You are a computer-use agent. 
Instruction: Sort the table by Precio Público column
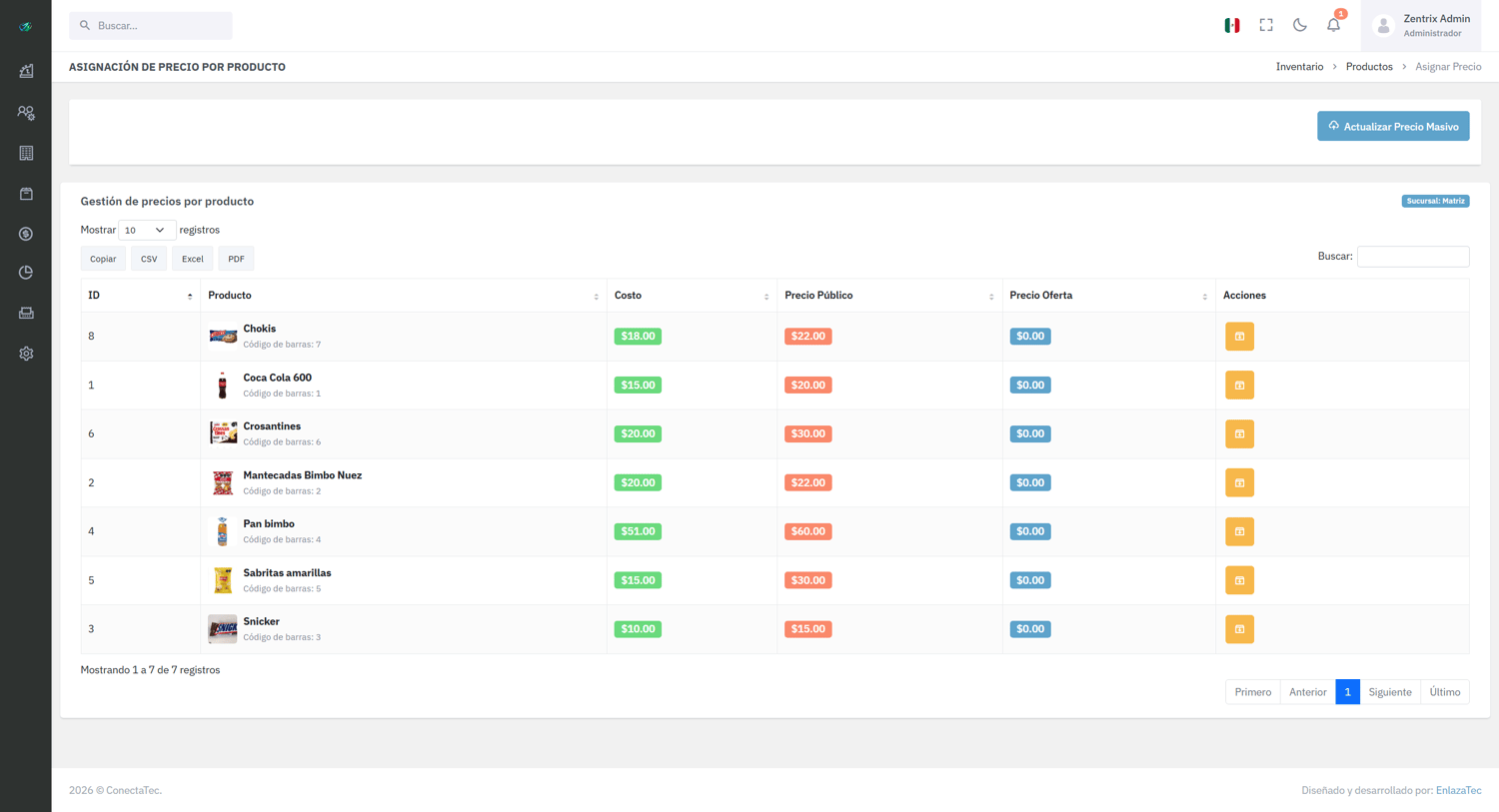pos(889,296)
